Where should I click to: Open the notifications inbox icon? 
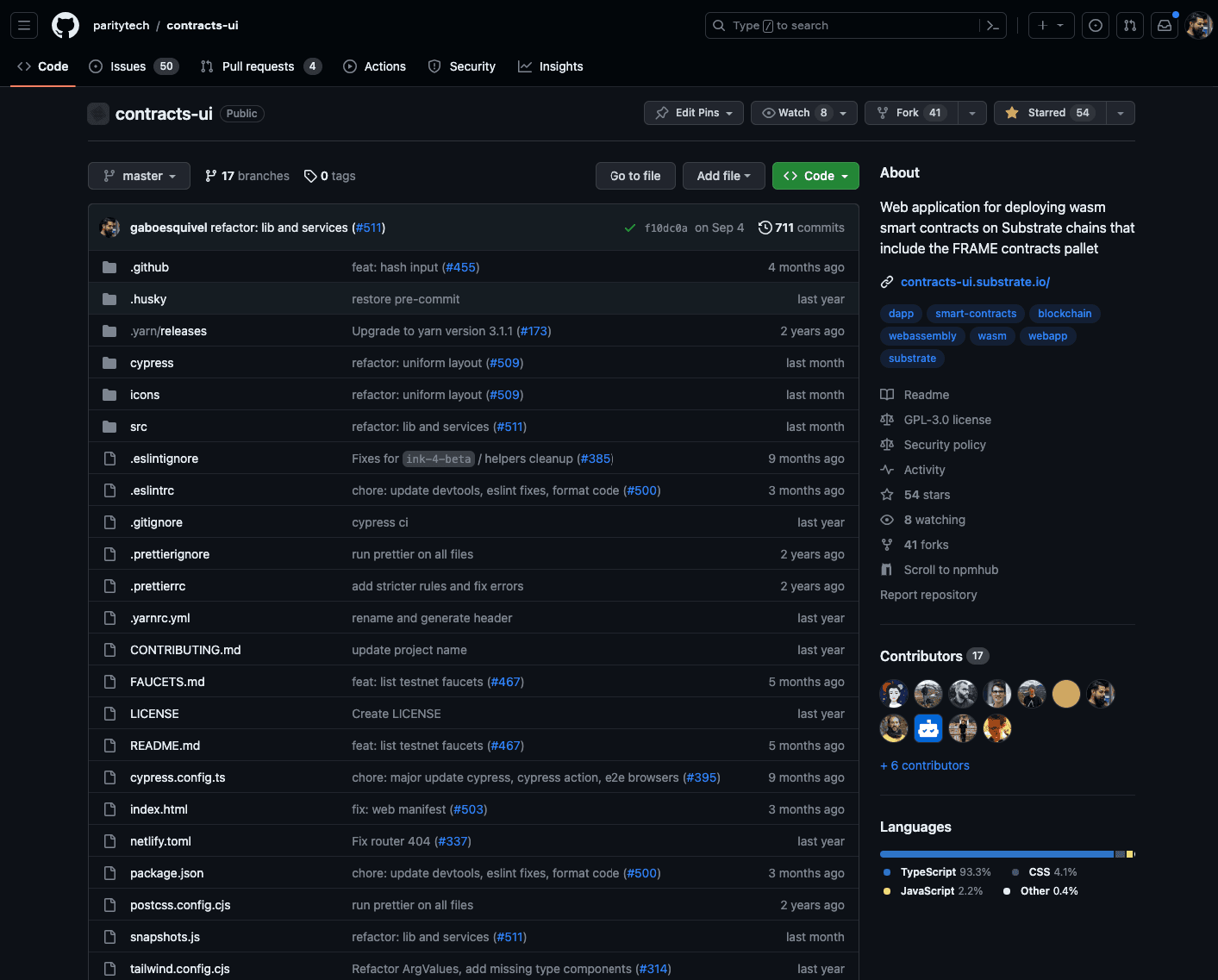(1165, 26)
